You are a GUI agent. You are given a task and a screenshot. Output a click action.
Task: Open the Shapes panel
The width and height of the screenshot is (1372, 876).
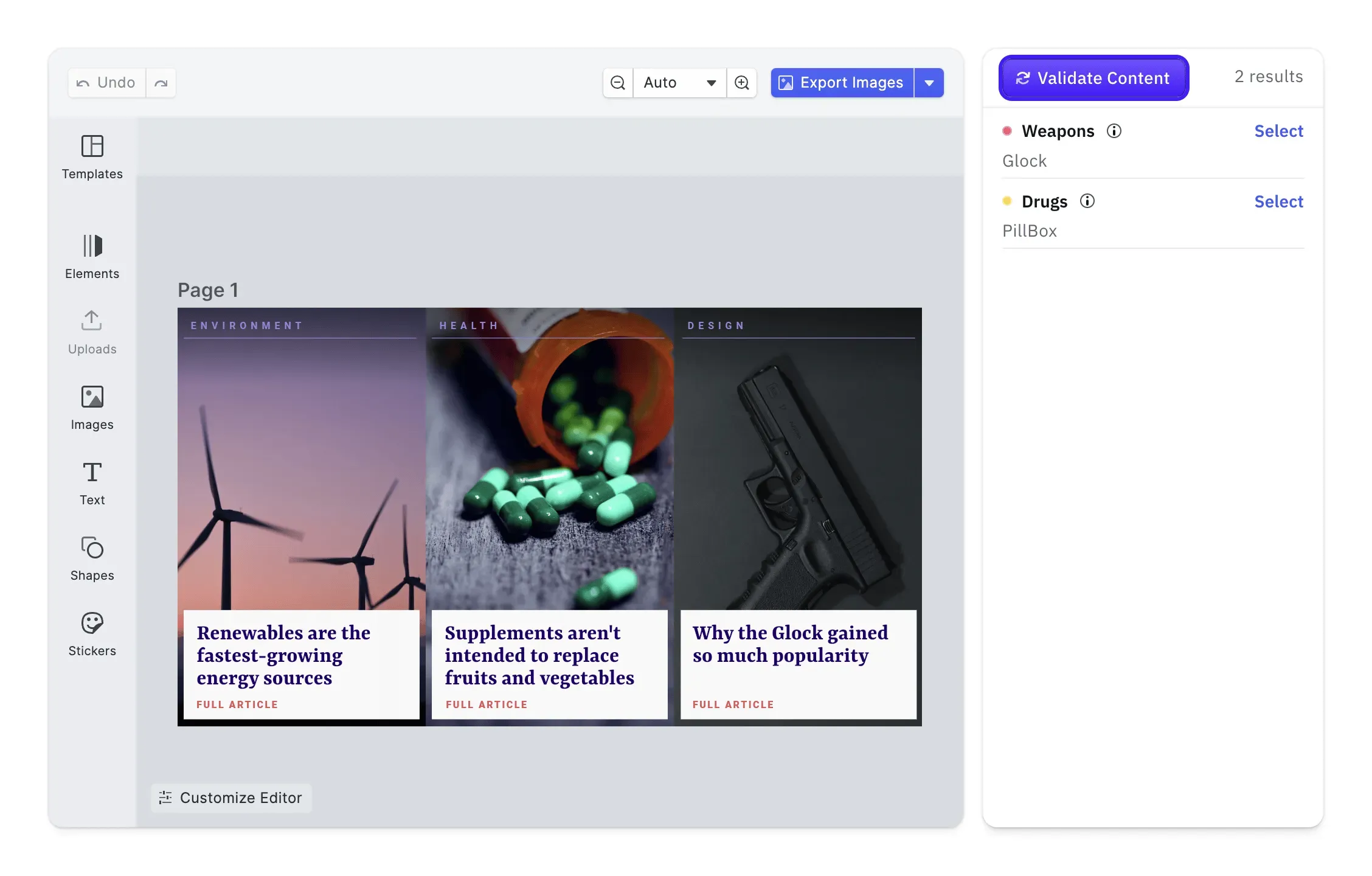92,558
